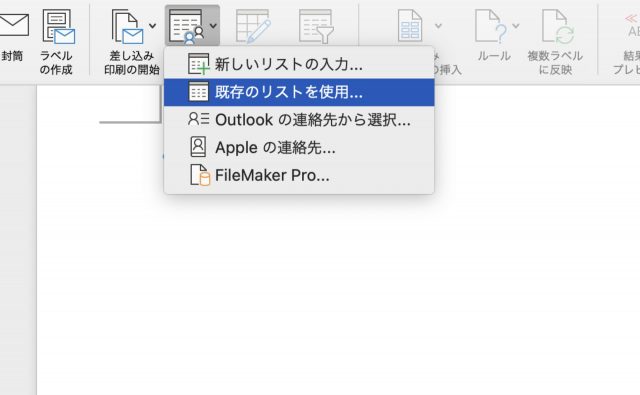Click the Apple contacts address book icon
The image size is (640, 395).
198,147
